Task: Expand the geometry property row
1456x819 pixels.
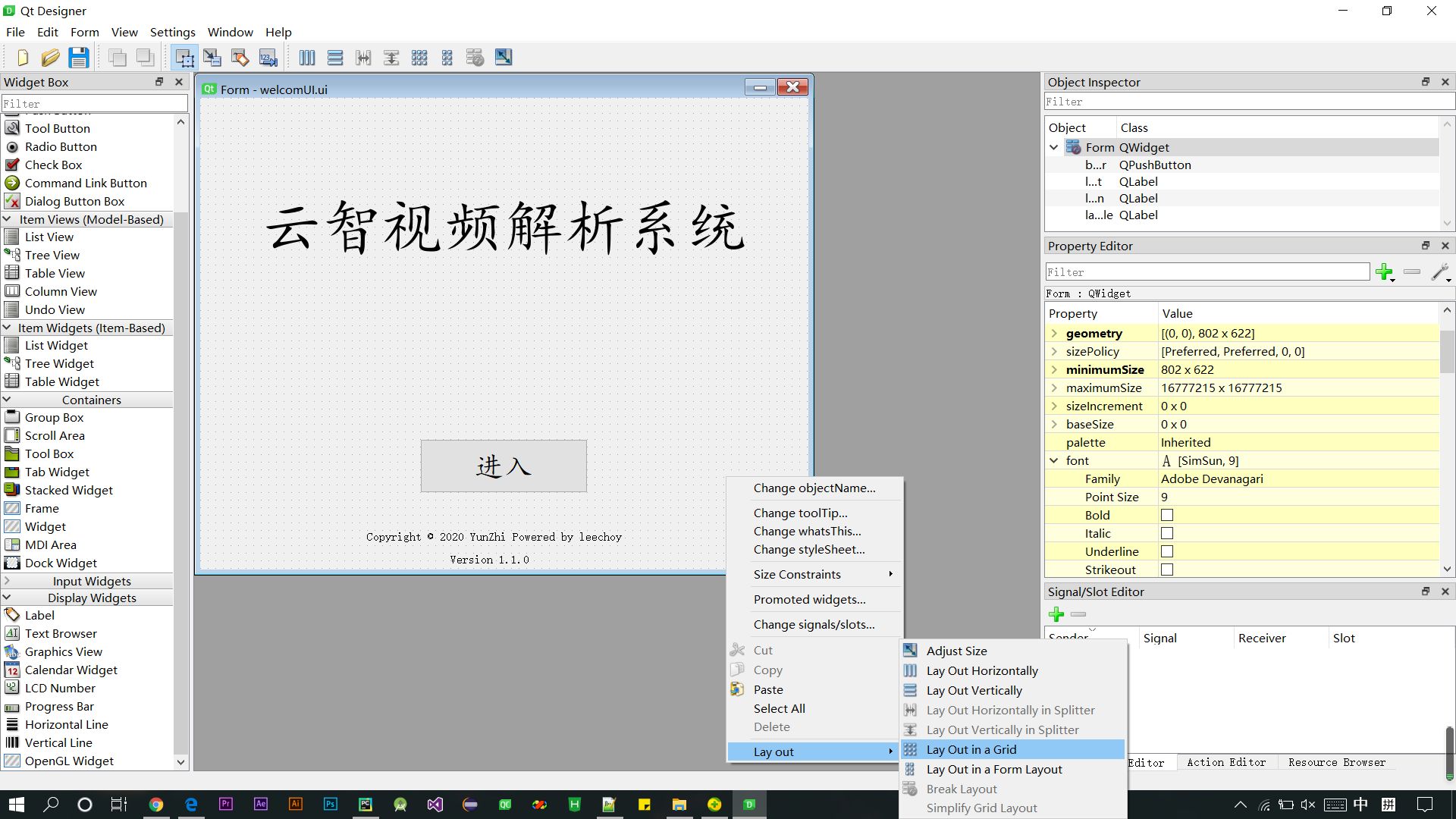Action: (1054, 334)
